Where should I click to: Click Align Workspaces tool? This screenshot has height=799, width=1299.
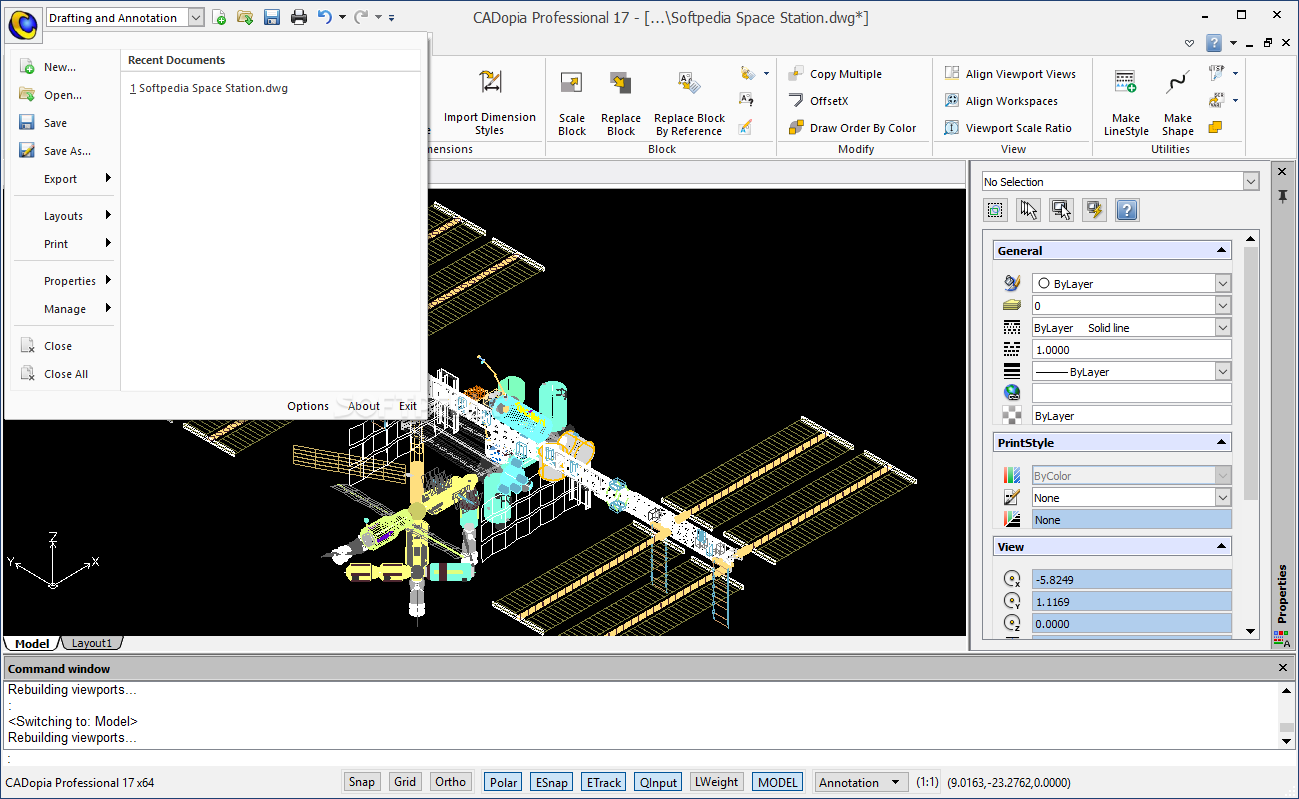(x=1001, y=101)
